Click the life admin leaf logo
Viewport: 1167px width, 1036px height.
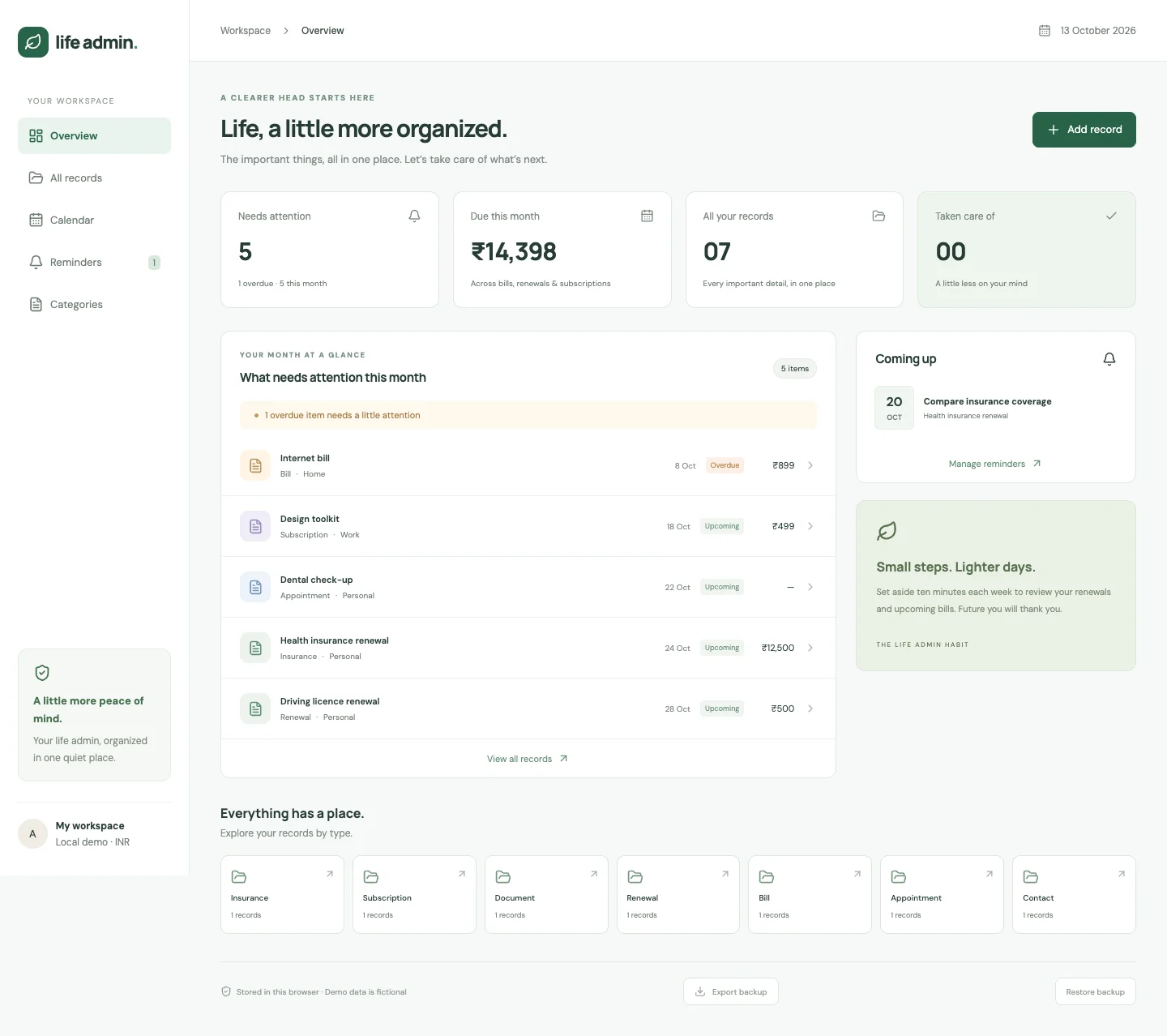coord(33,42)
